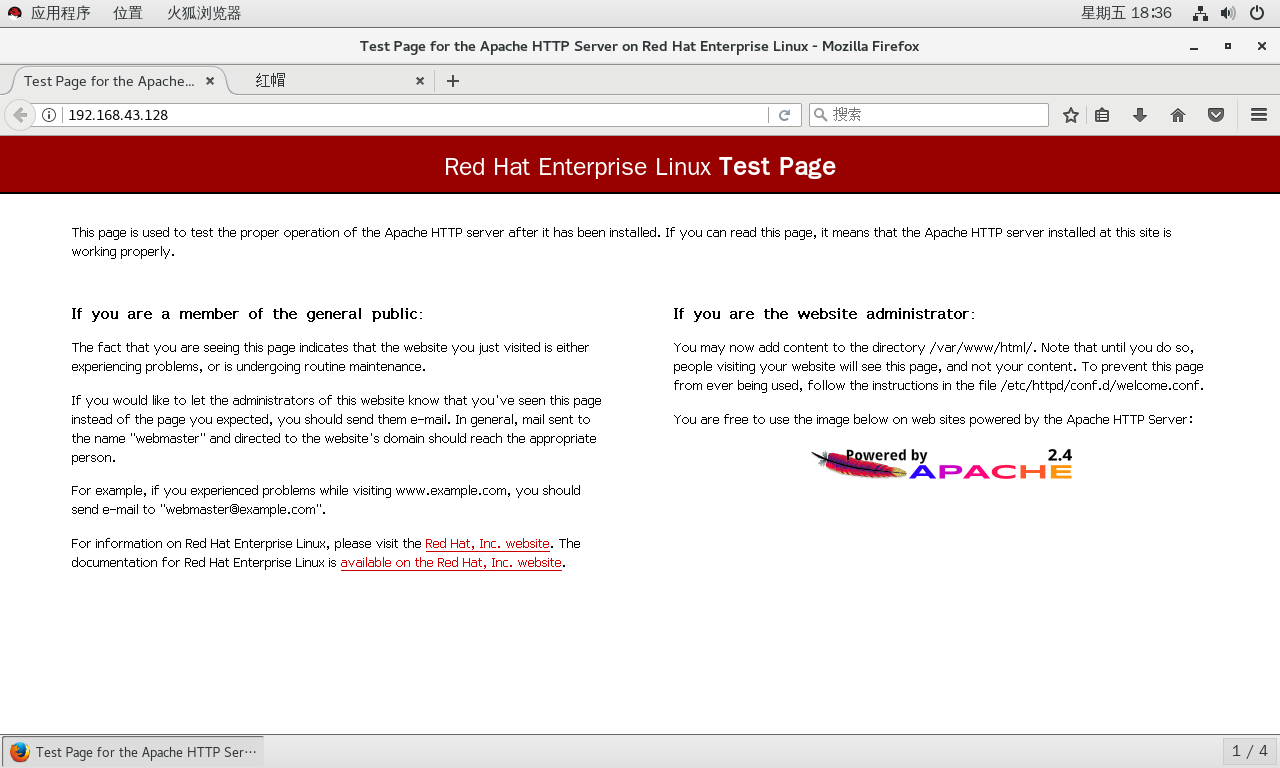Follow the Red Hat, Inc. website link
The width and height of the screenshot is (1280, 768).
487,544
